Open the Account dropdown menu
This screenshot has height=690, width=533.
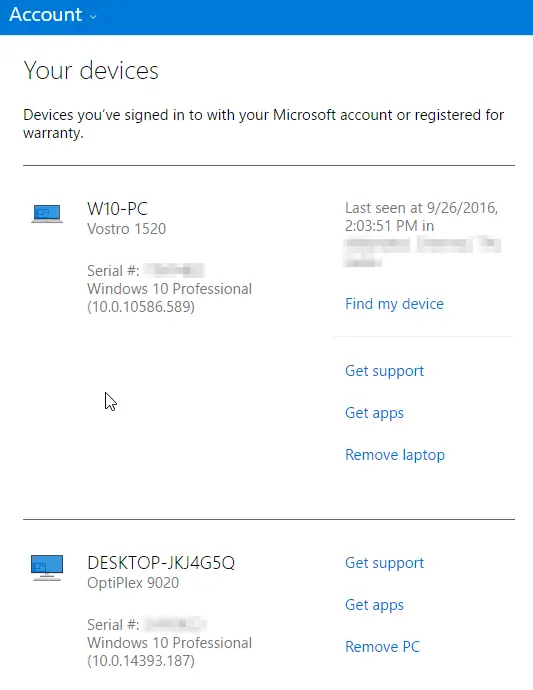tap(52, 15)
